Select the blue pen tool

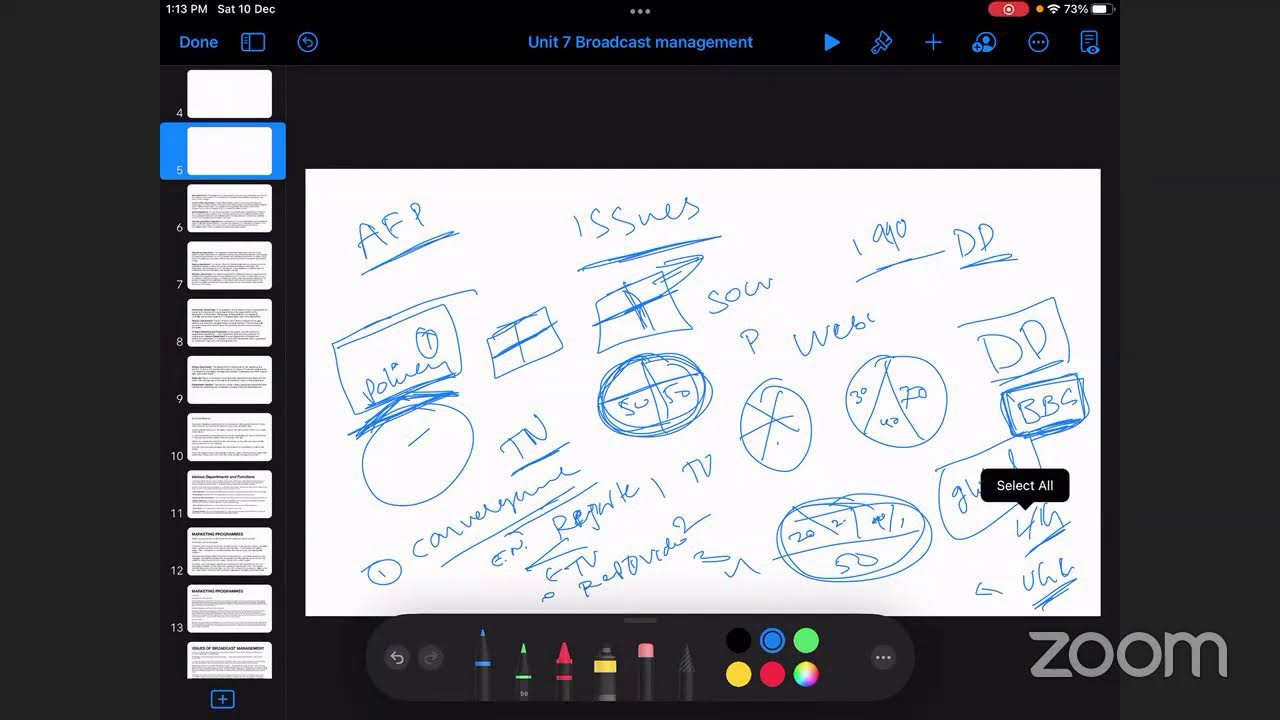[x=483, y=664]
